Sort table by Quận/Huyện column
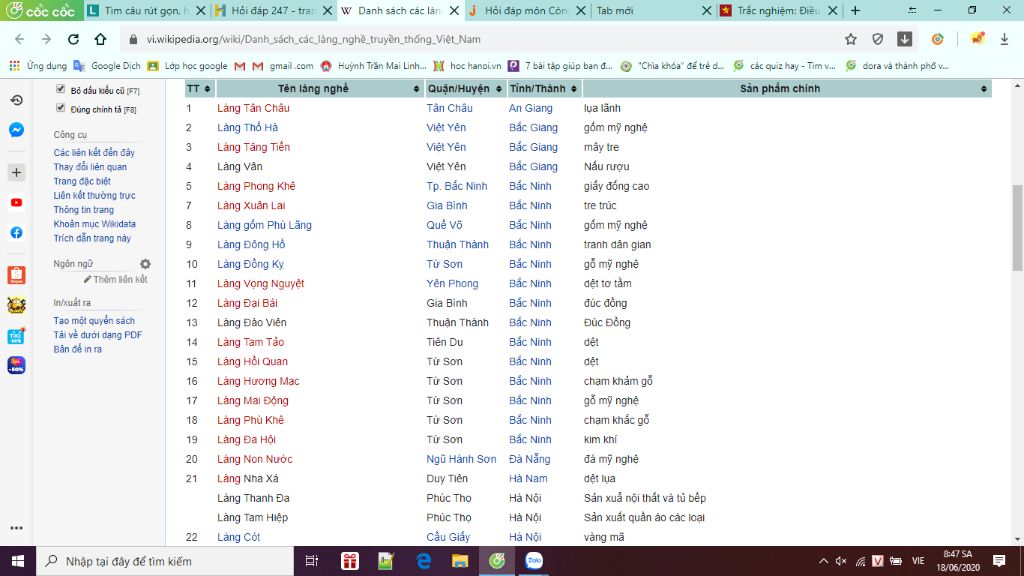The width and height of the screenshot is (1024, 576). 464,88
